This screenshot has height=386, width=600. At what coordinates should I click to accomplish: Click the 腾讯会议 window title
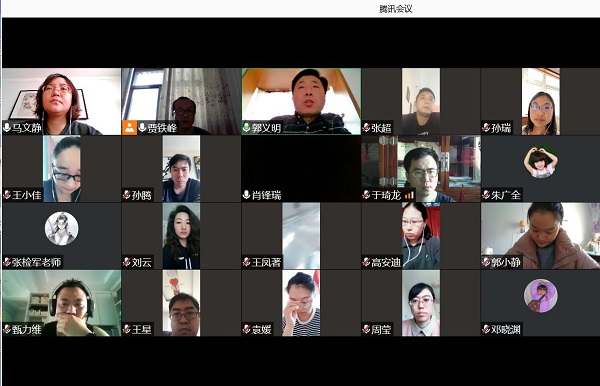(x=395, y=9)
